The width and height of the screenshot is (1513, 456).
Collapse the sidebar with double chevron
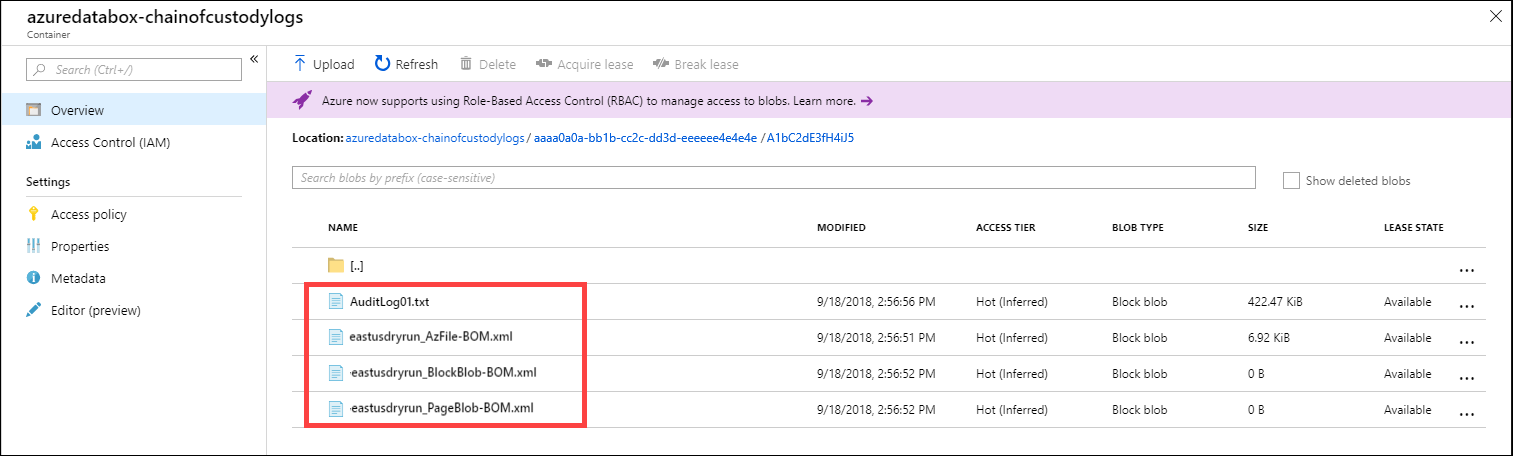point(254,59)
